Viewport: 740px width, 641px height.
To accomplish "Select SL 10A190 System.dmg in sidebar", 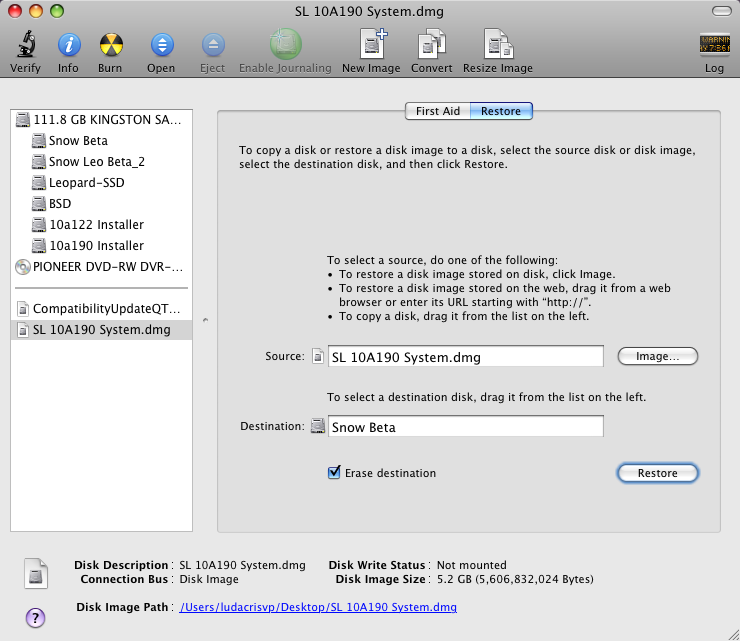I will click(101, 329).
